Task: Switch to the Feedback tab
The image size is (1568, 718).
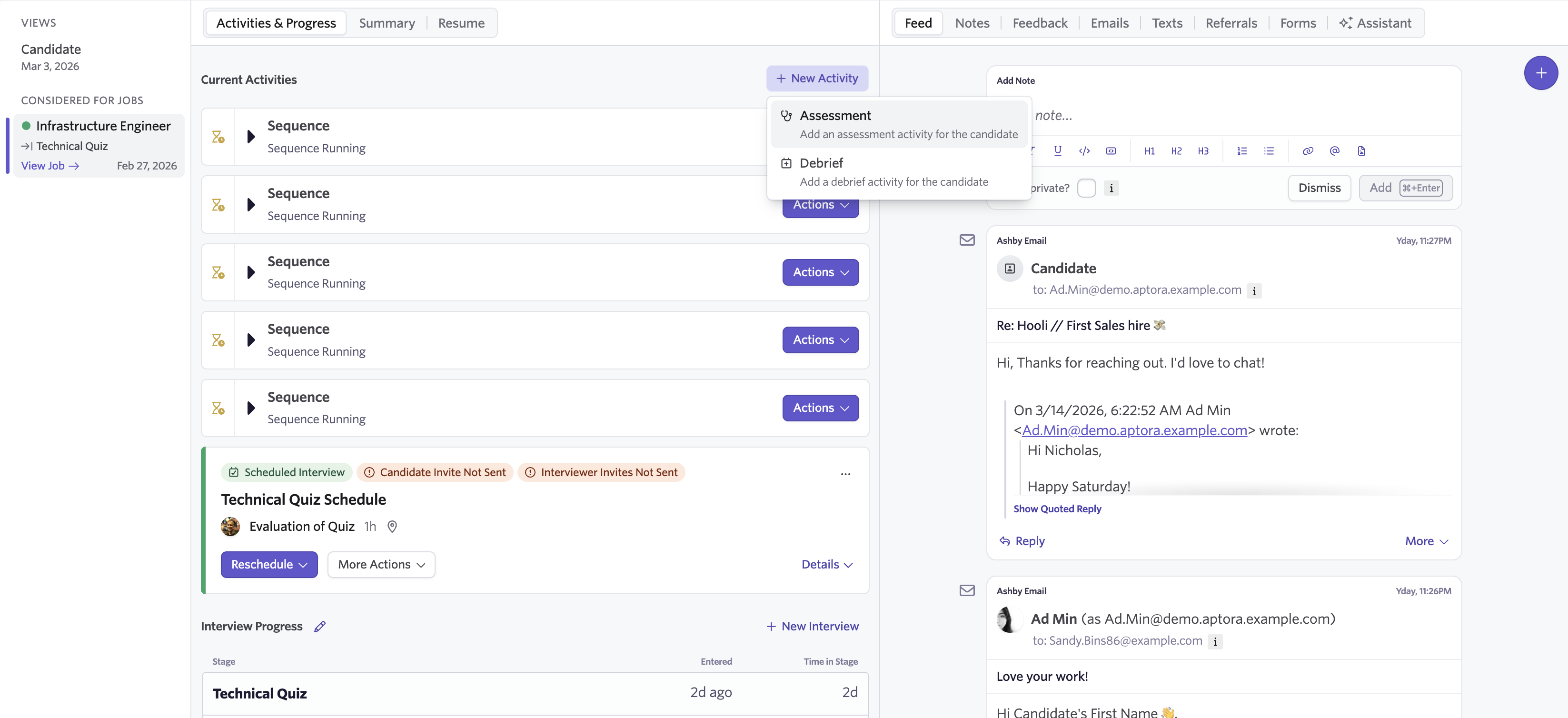Action: click(x=1040, y=23)
